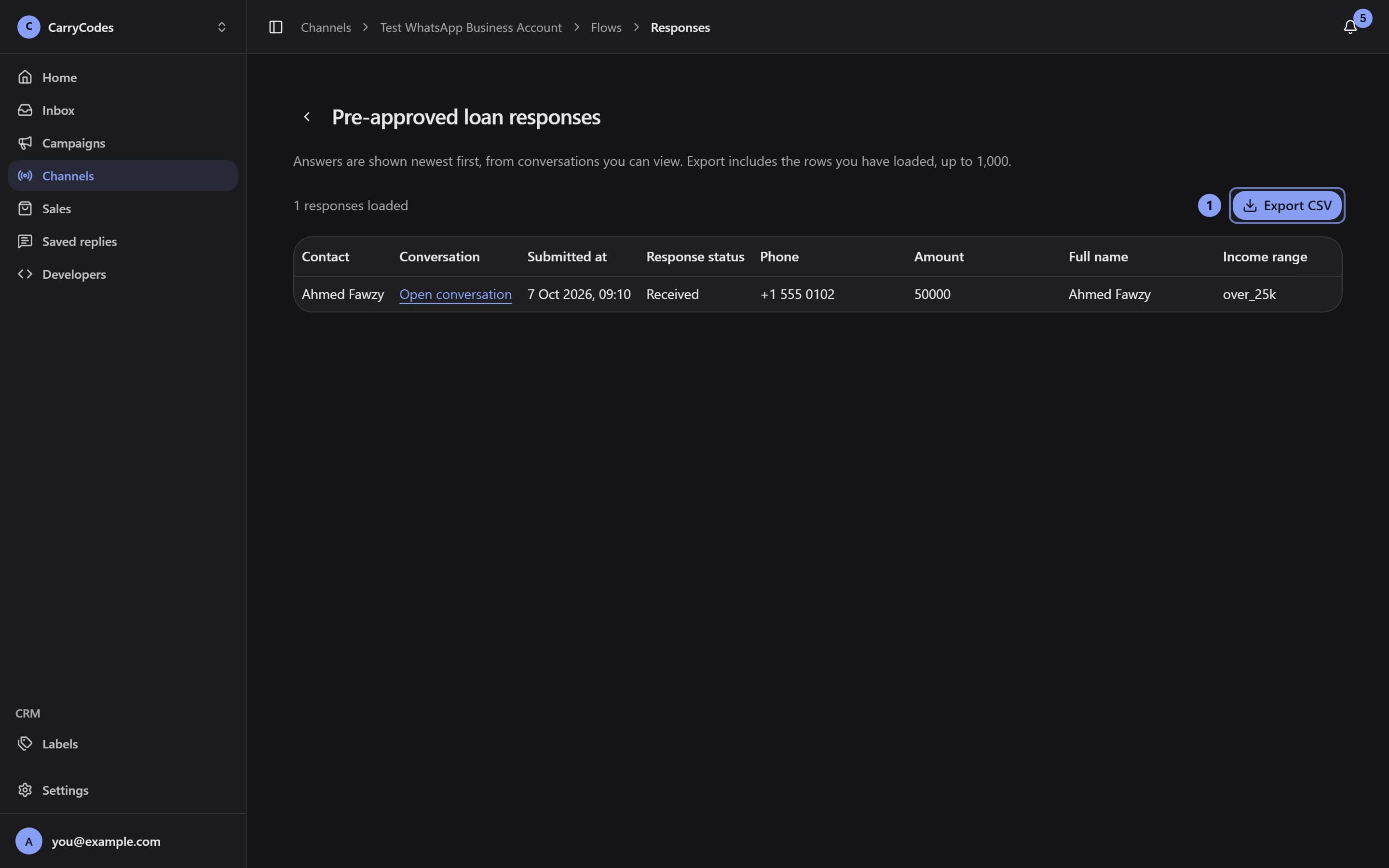Open the Campaigns menu item

click(123, 142)
